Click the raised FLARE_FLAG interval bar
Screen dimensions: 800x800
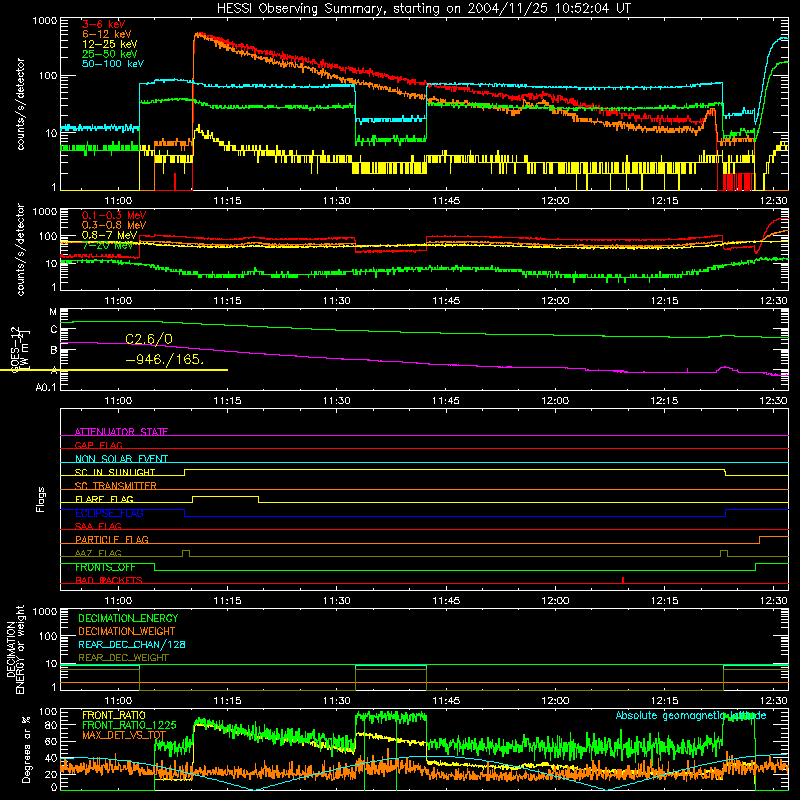pos(226,496)
